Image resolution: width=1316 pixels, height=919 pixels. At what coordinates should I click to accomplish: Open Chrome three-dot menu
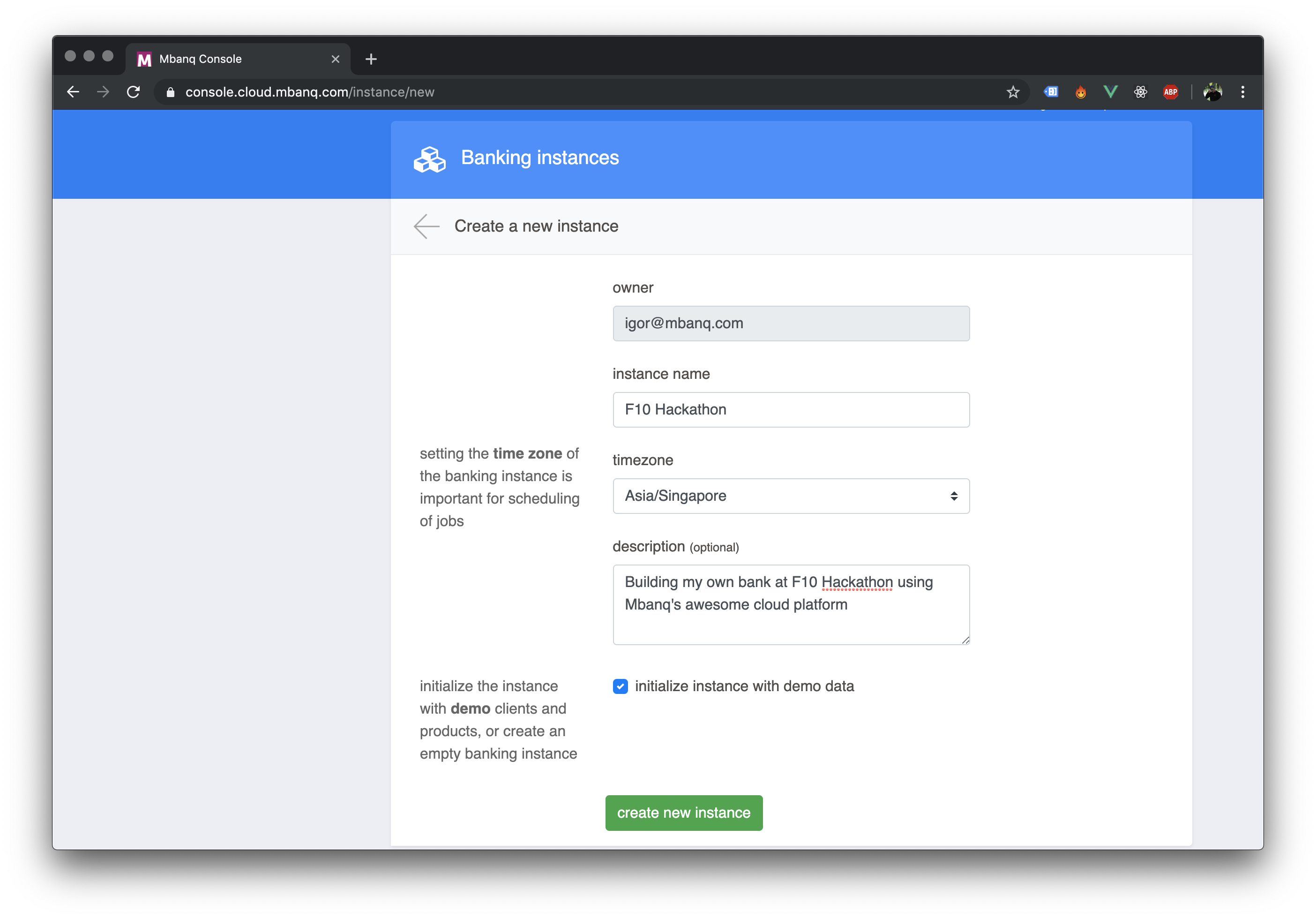click(1242, 92)
